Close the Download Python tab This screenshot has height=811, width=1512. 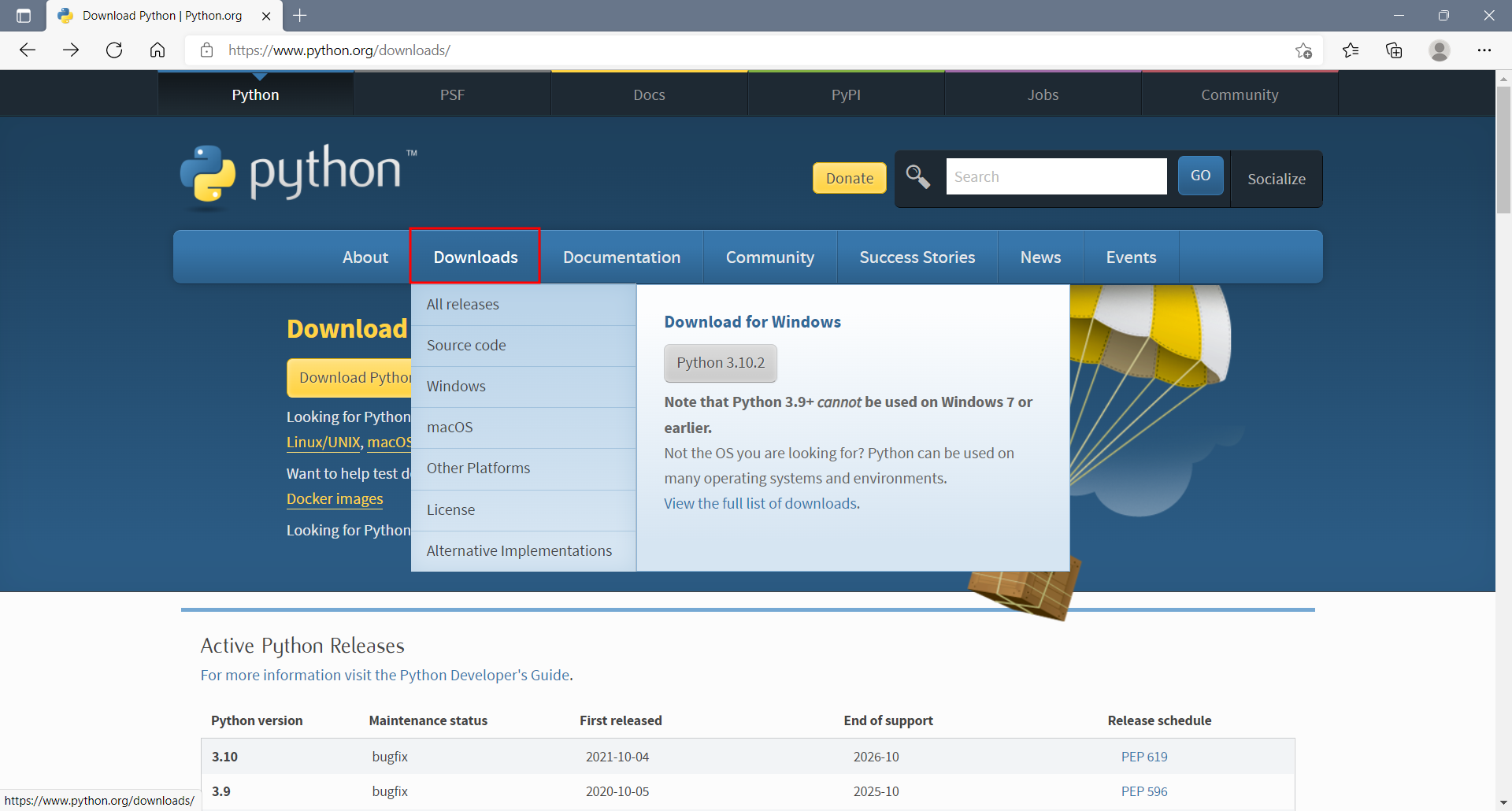tap(266, 16)
